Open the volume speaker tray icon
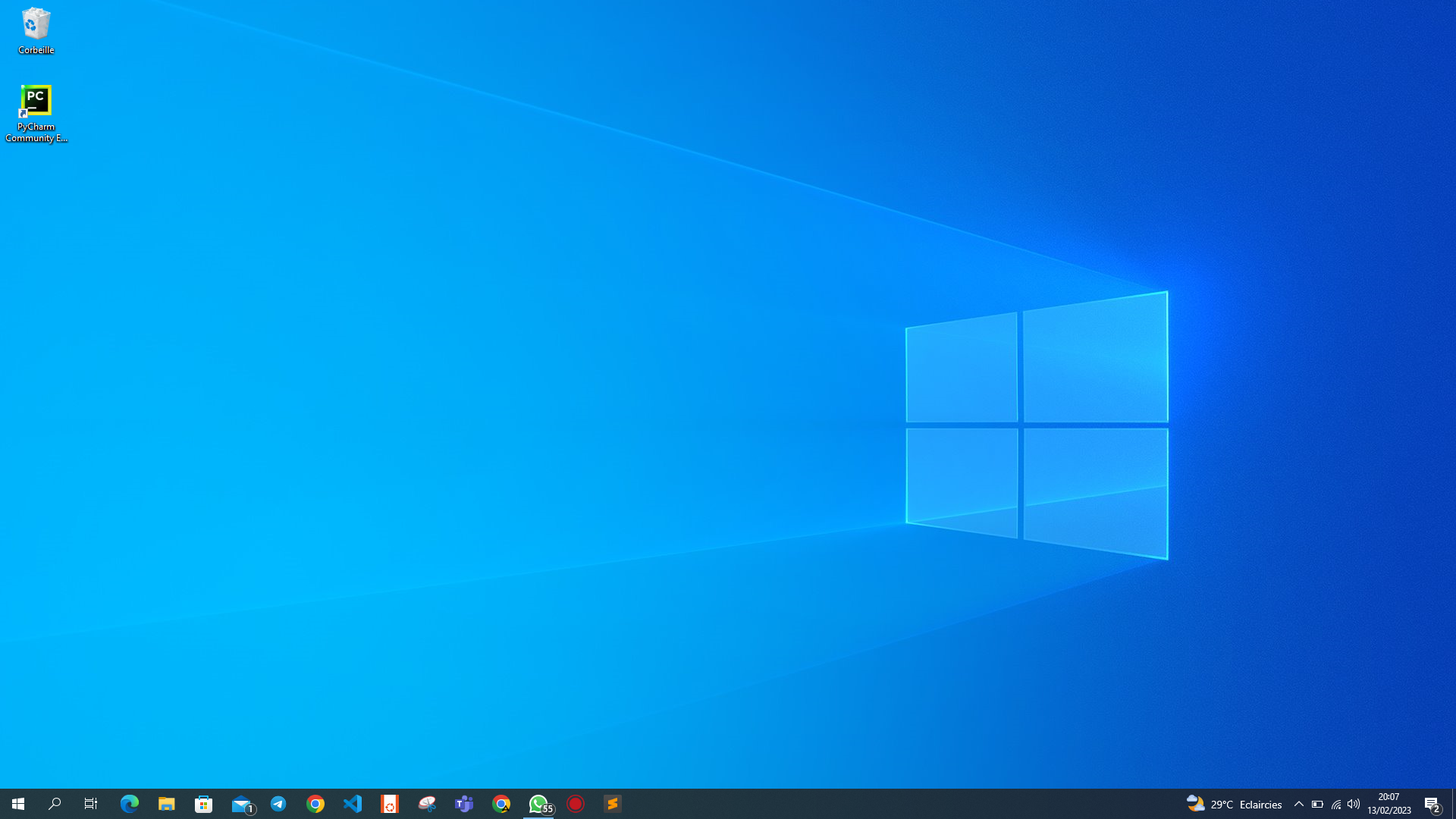The image size is (1456, 819). (1354, 804)
